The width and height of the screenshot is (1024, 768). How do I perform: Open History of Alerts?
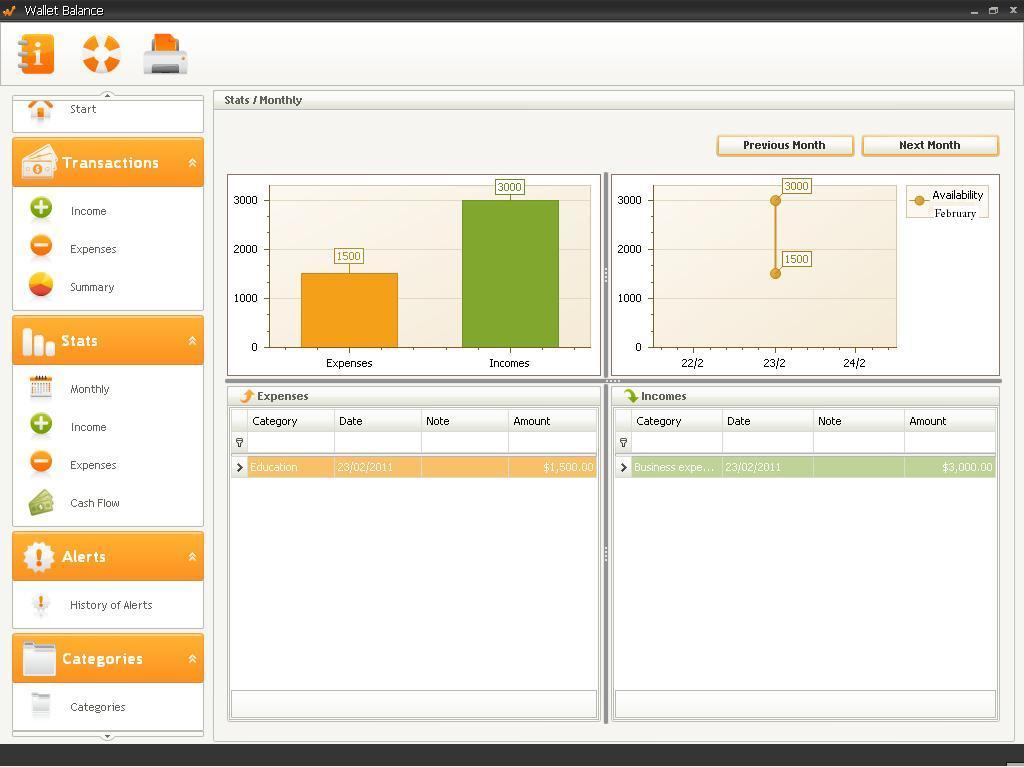tap(110, 605)
